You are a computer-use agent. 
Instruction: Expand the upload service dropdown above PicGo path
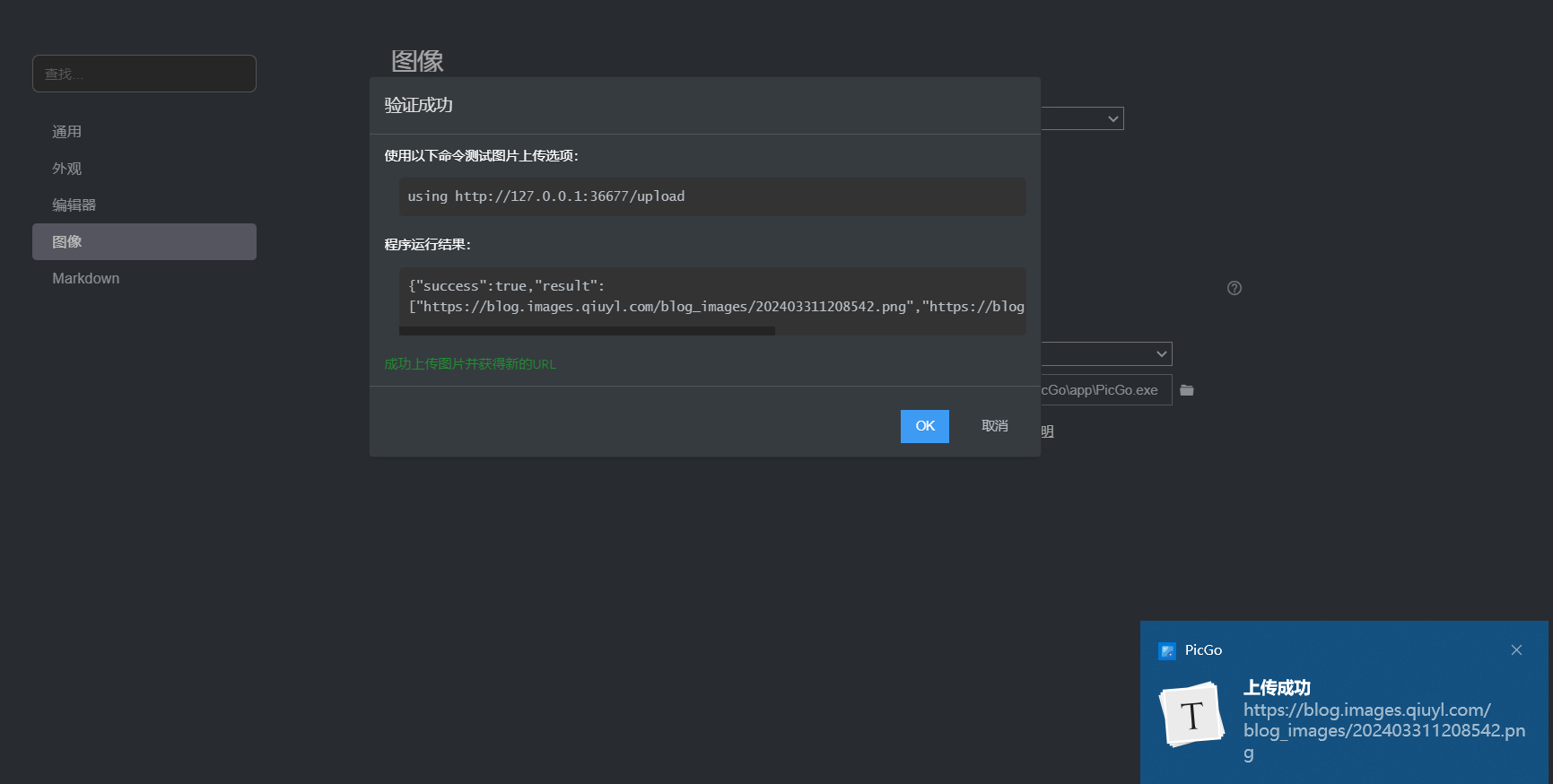click(x=1107, y=353)
